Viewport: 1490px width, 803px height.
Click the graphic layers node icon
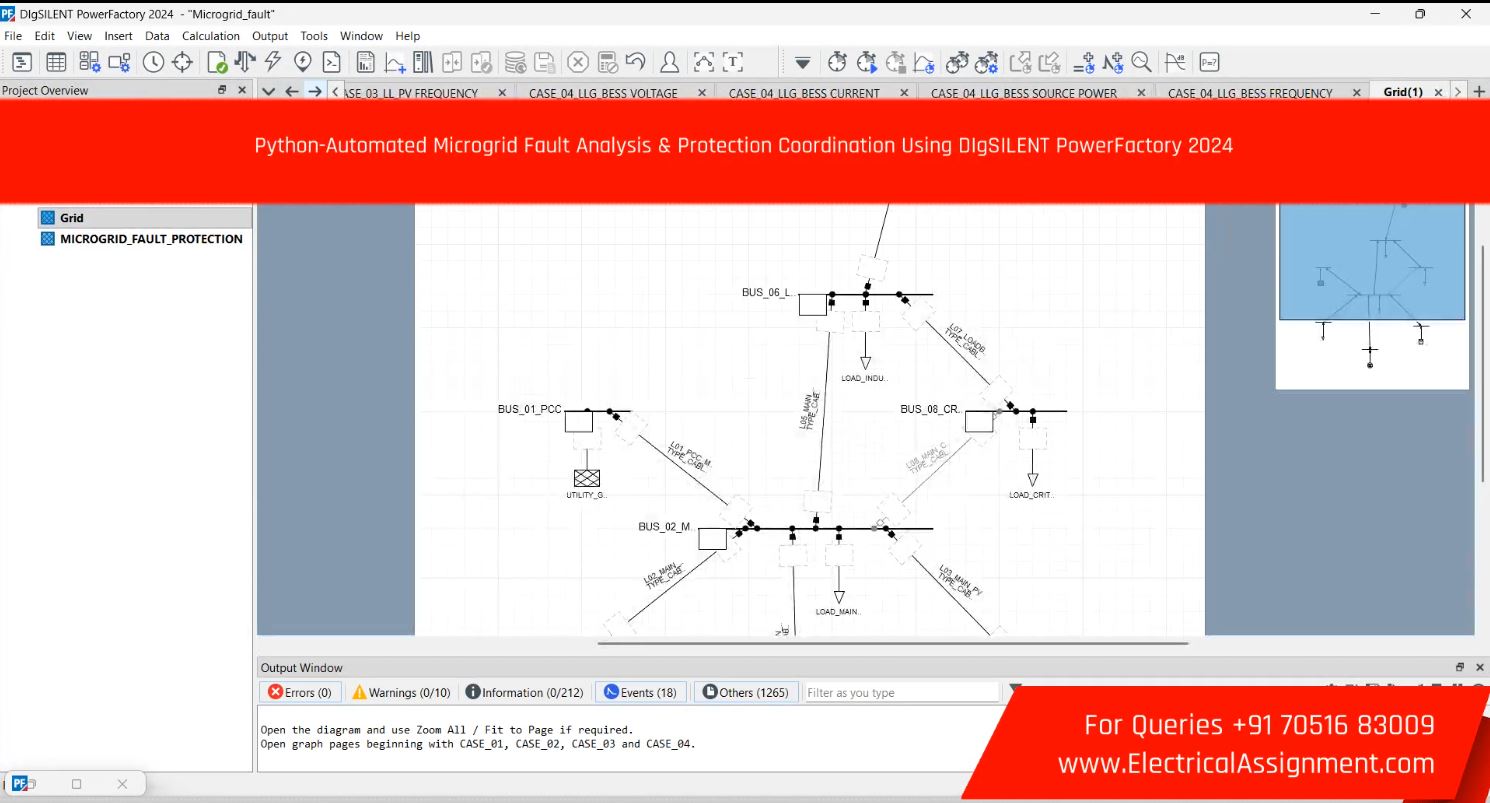click(x=703, y=62)
